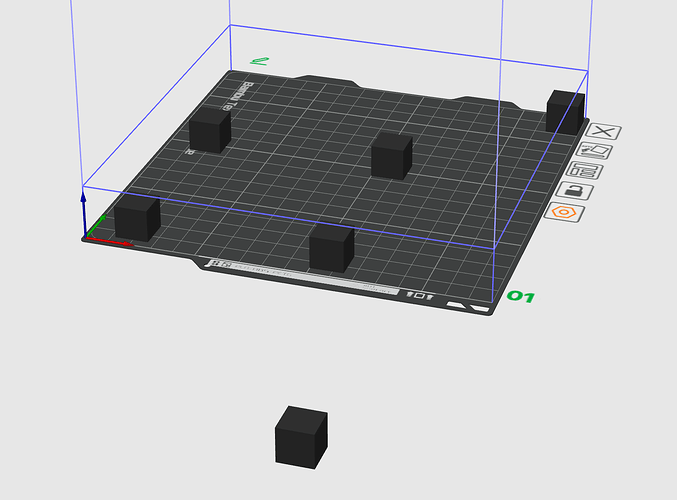677x500 pixels.
Task: Click the arrange objects on plate icon
Action: (x=585, y=170)
